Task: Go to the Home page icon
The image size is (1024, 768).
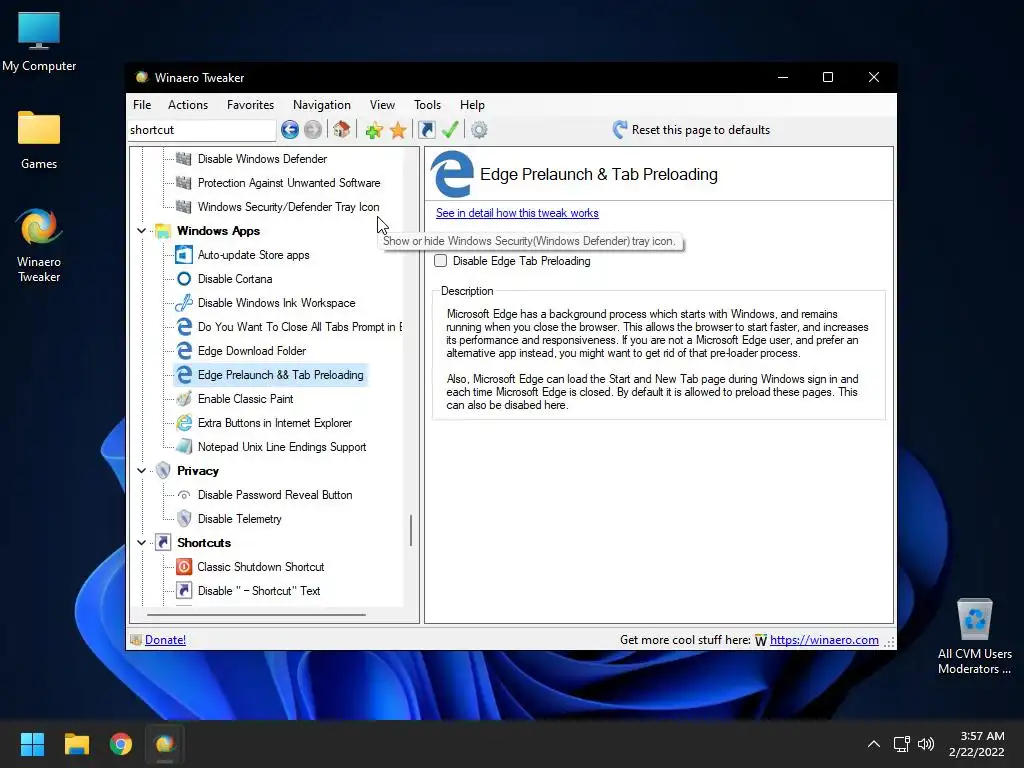Action: coord(342,129)
